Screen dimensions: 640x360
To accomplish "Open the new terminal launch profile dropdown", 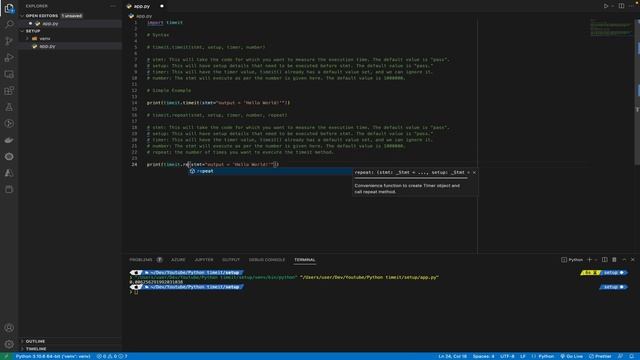I will pos(596,260).
